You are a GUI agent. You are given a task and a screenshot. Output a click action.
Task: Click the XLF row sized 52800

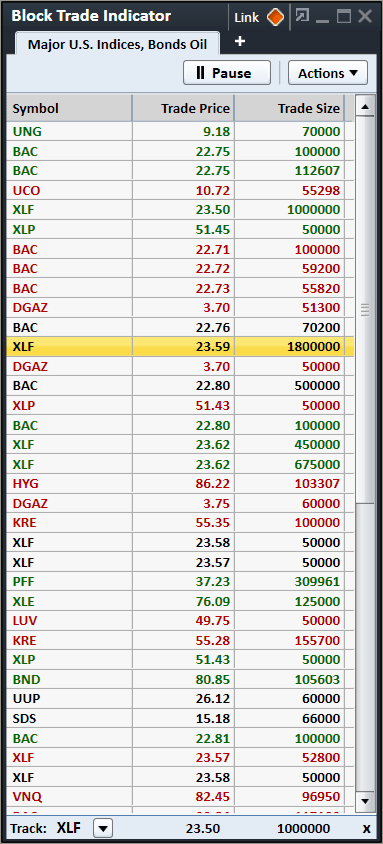tap(180, 757)
